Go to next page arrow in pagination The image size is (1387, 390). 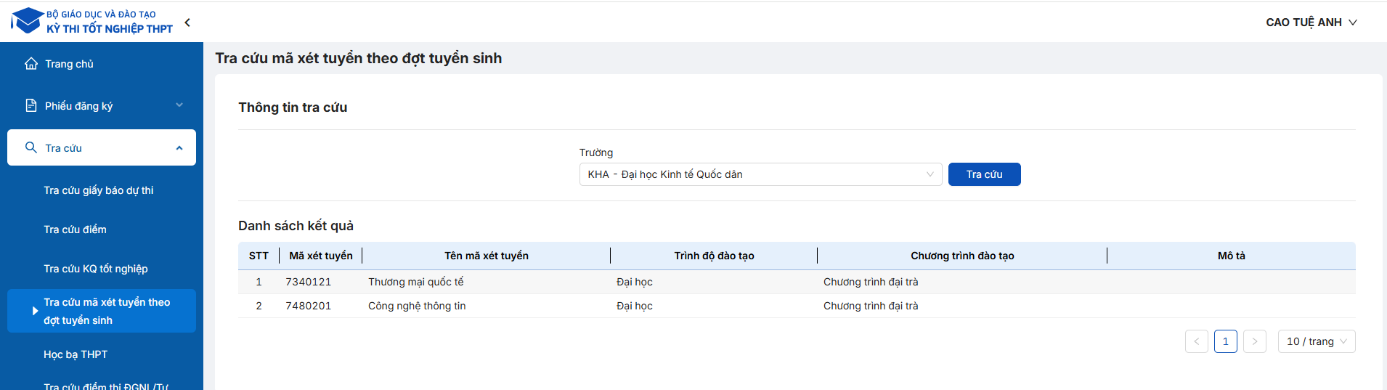(x=1256, y=341)
